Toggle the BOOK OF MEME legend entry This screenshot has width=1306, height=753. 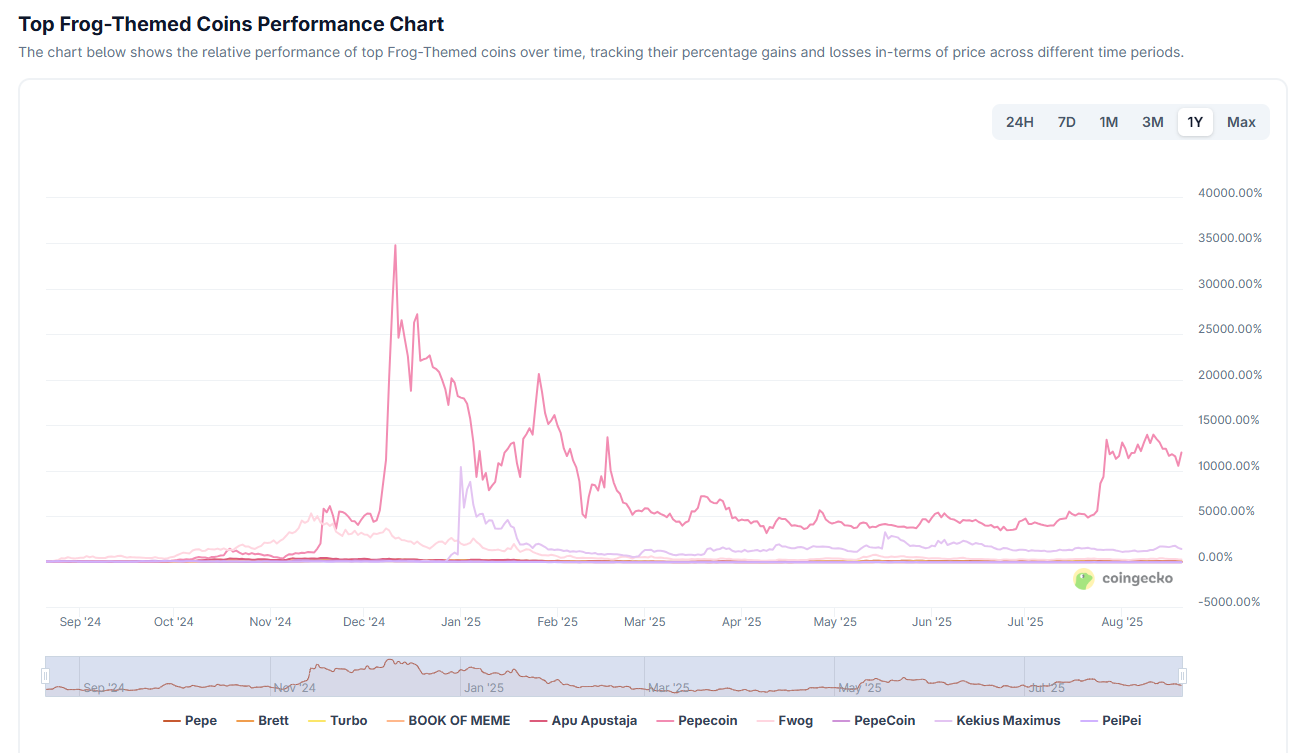(x=447, y=720)
